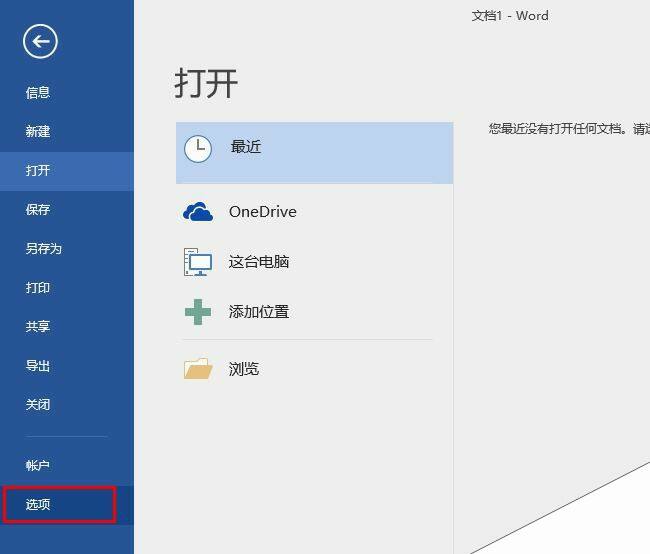Click the green plus icon beside 添加位置
The image size is (650, 554).
click(198, 312)
